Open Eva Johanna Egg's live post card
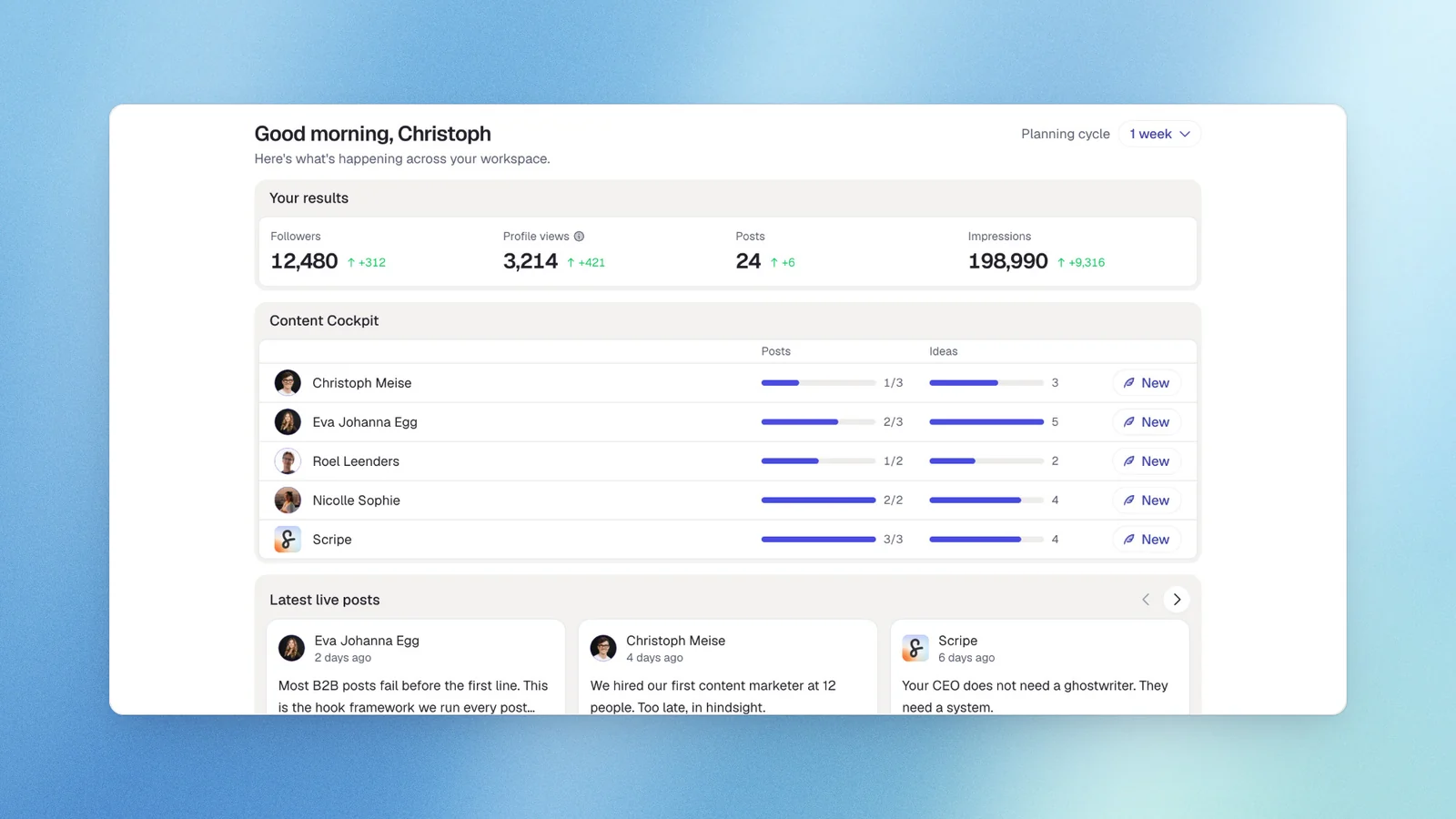Screen dimensions: 1456x819 416,668
